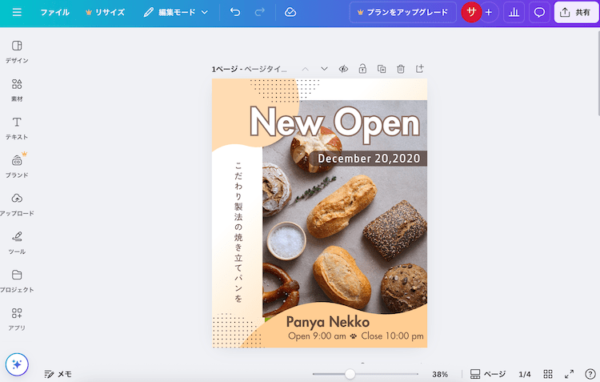Move page up with chevron

click(x=305, y=69)
